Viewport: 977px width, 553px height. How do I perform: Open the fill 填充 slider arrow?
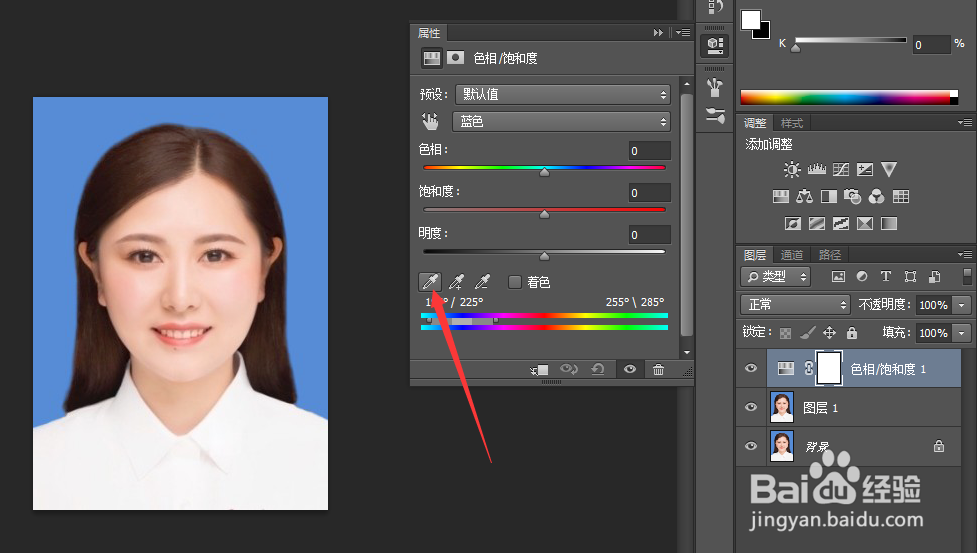click(x=962, y=333)
